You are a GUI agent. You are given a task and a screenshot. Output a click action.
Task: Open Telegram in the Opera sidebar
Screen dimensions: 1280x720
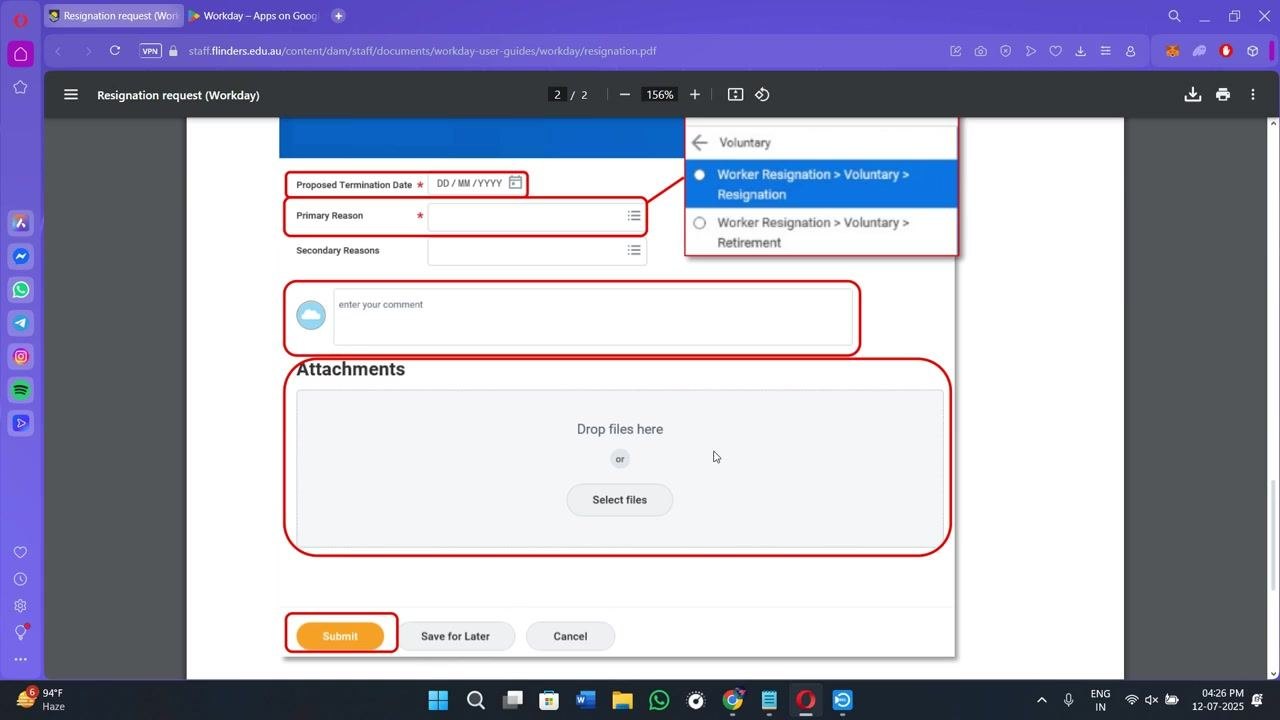(x=21, y=323)
